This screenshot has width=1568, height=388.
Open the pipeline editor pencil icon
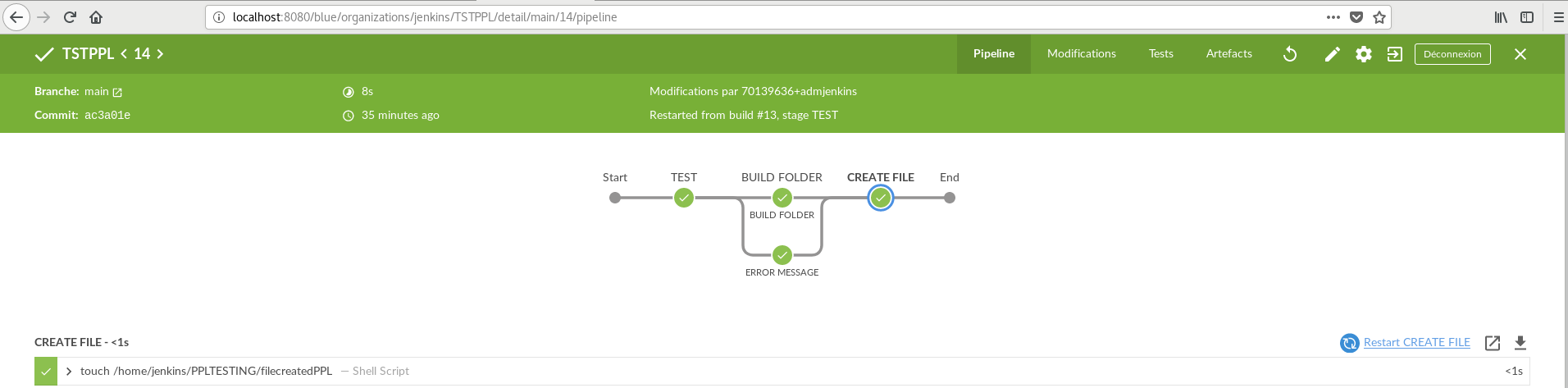(1332, 54)
